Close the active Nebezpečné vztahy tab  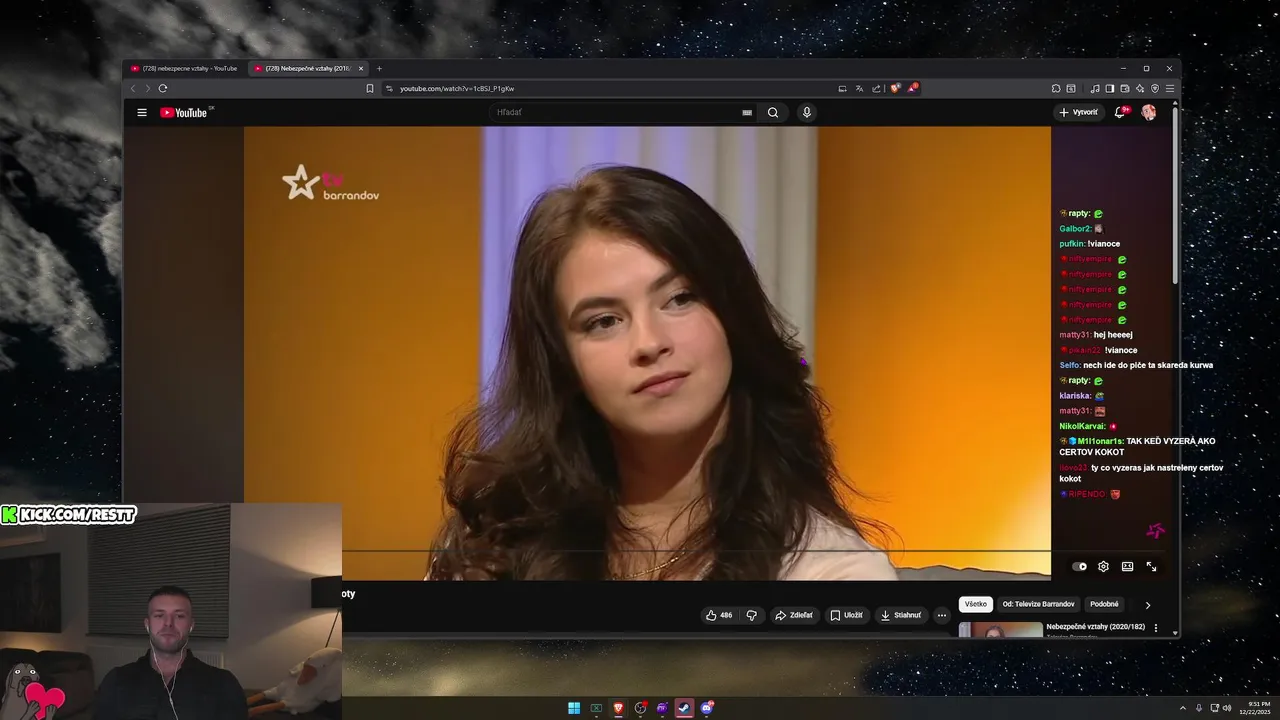(362, 68)
